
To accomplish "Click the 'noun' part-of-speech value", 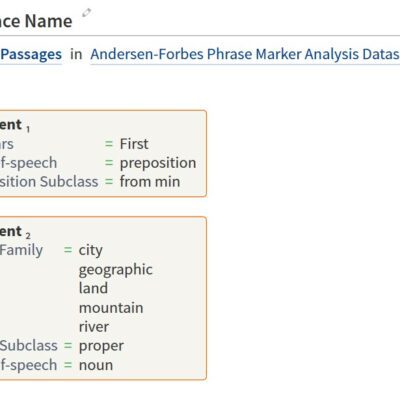I will (x=96, y=365).
